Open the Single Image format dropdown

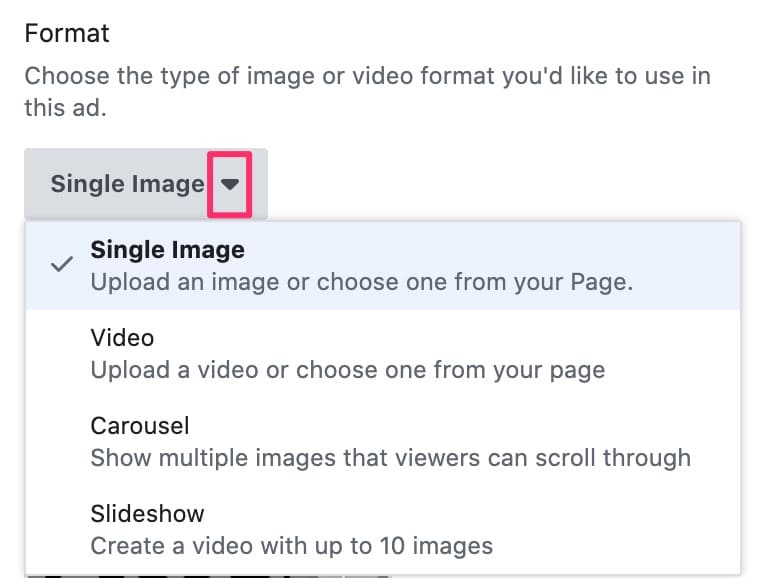click(146, 184)
